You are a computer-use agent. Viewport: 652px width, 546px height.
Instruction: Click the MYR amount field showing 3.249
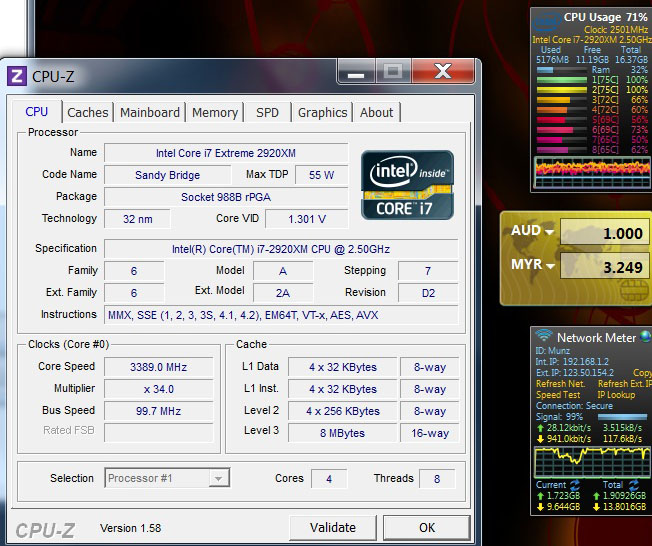(605, 266)
